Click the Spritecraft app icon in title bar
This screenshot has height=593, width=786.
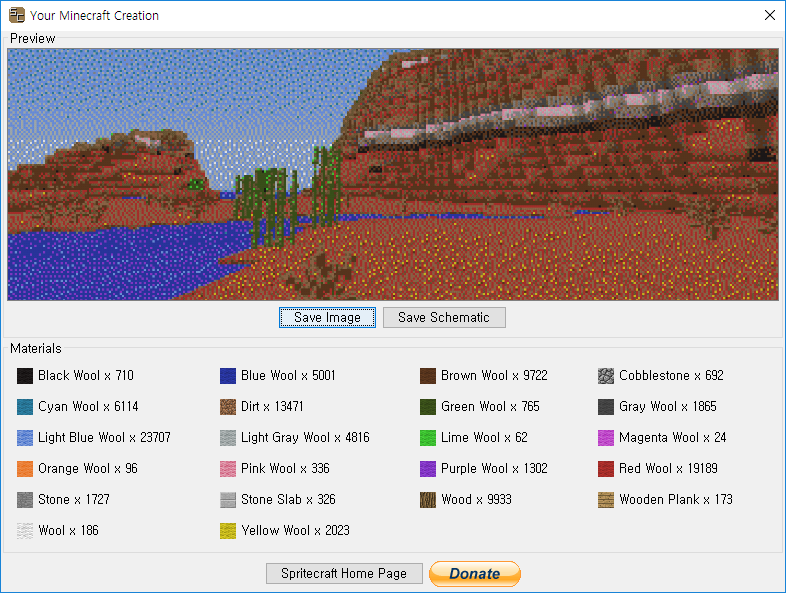[17, 15]
